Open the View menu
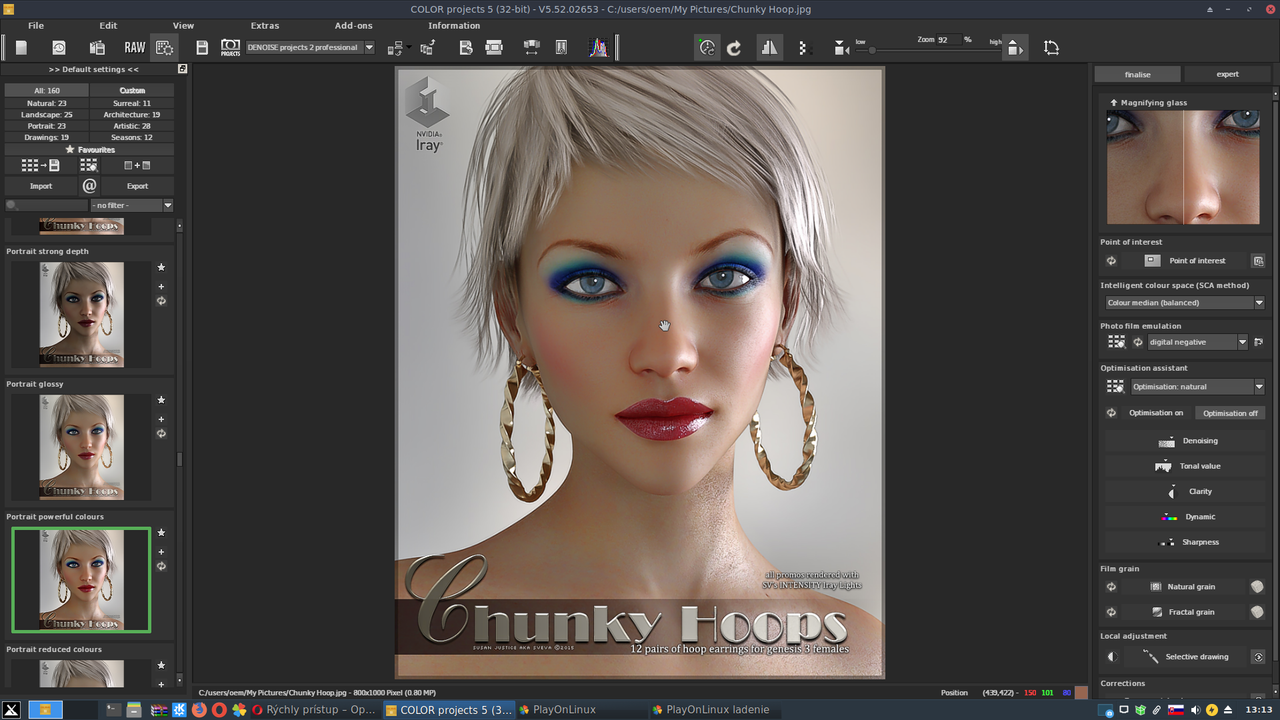1280x720 pixels. pos(183,25)
